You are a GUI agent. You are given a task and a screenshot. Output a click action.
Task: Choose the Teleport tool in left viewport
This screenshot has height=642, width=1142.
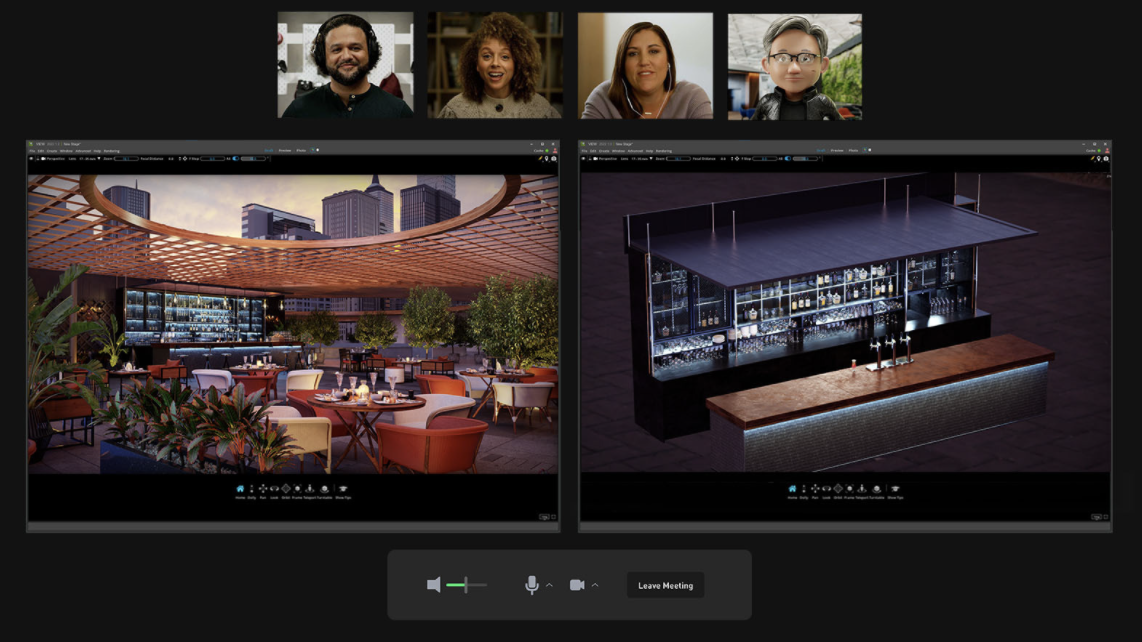tap(310, 490)
